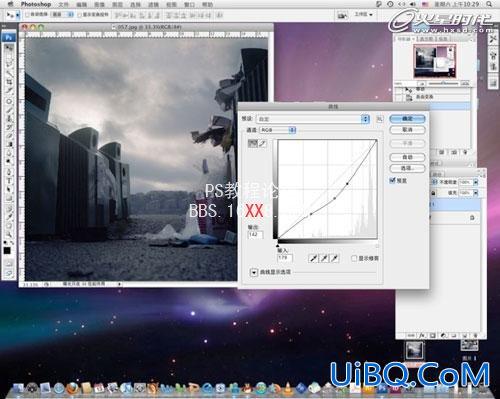Viewport: 500px width, 399px height.
Task: Click the lock icon on the background layer
Action: pos(472,218)
